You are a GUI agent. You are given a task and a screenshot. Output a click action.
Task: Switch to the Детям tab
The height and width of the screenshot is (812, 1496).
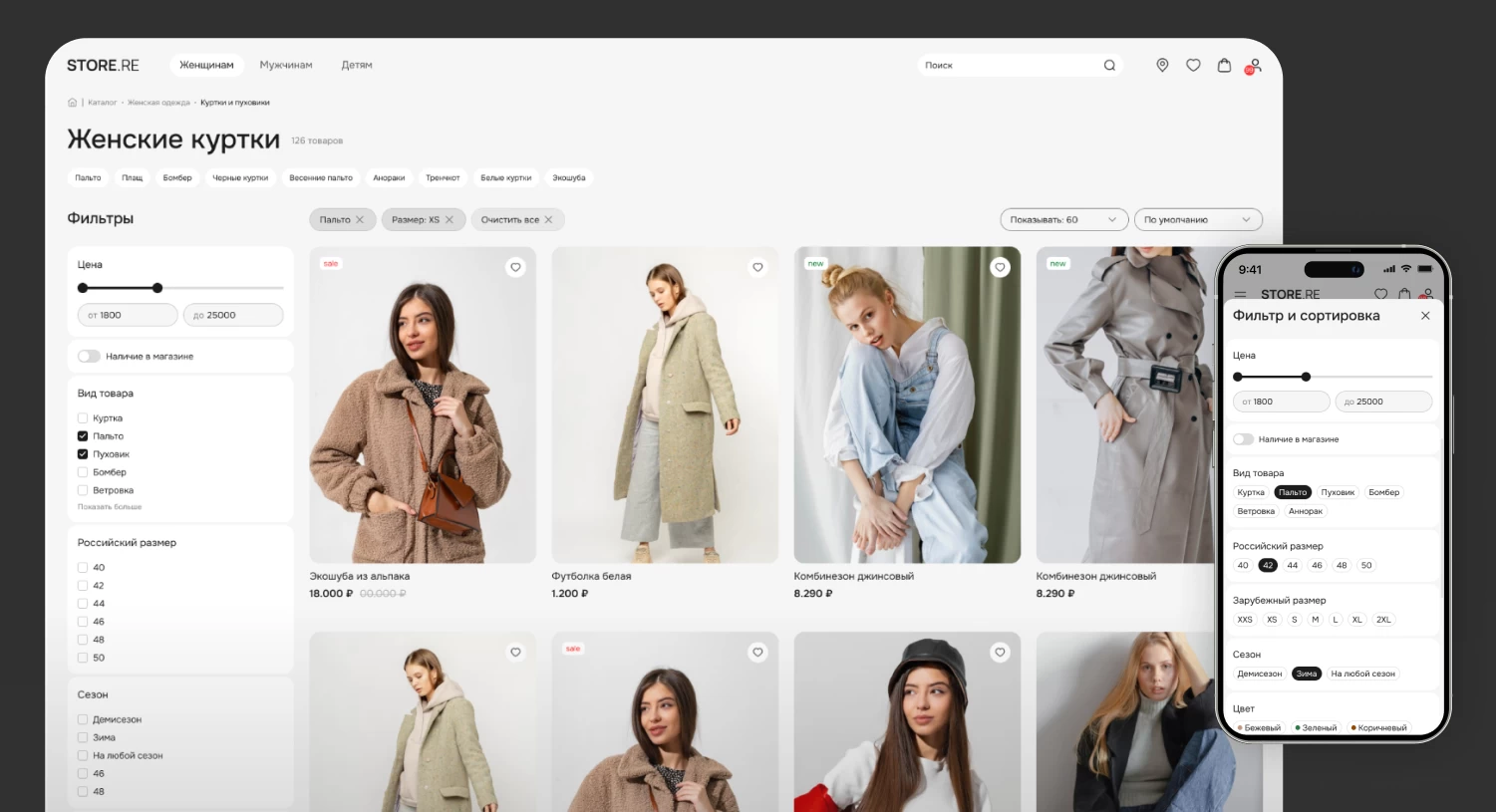(357, 66)
